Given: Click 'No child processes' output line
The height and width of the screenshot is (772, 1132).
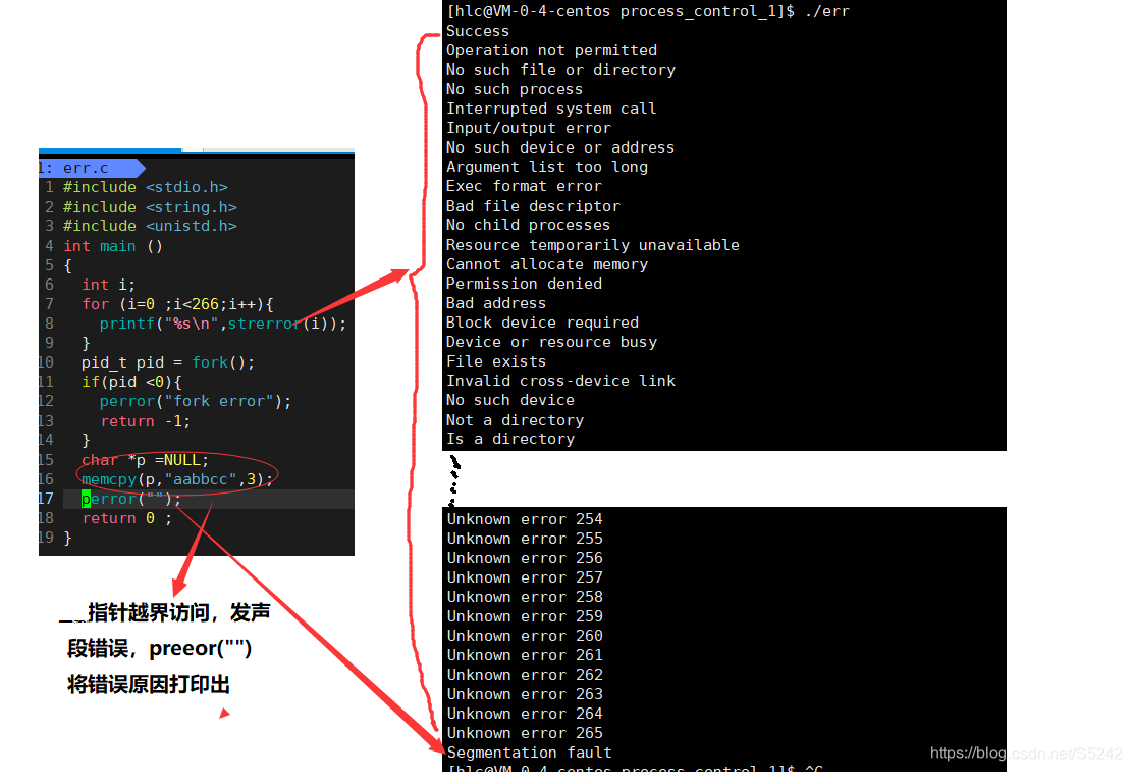Looking at the screenshot, I should [x=528, y=225].
